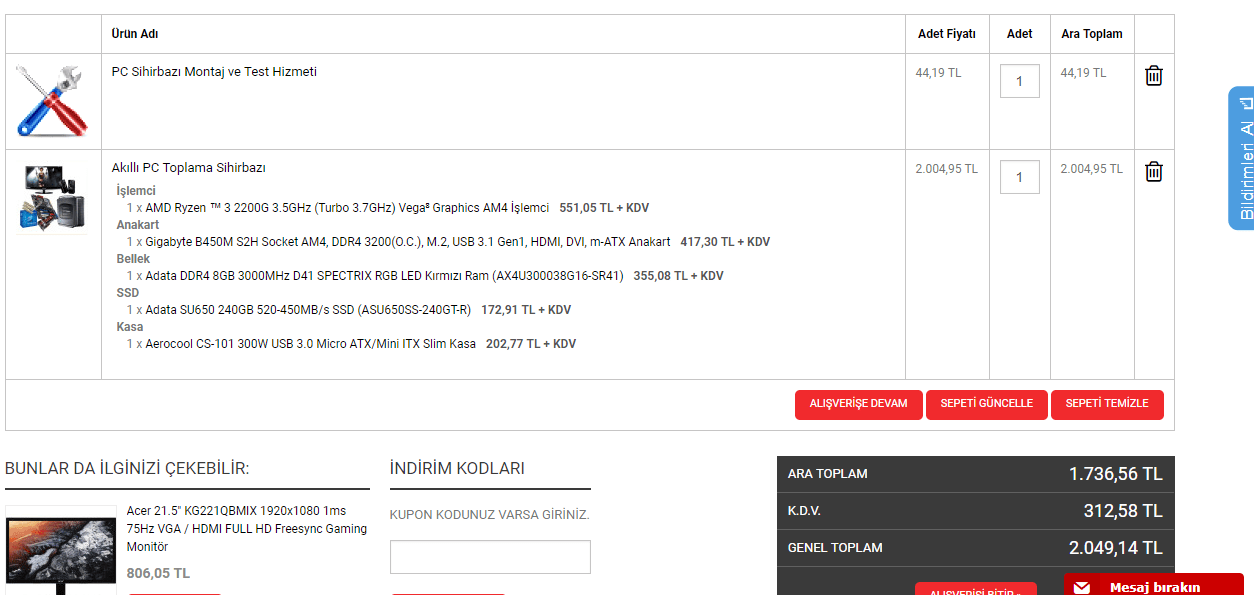This screenshot has width=1254, height=595.
Task: Click SEPETİ GÜNCELLE button
Action: pos(987,405)
